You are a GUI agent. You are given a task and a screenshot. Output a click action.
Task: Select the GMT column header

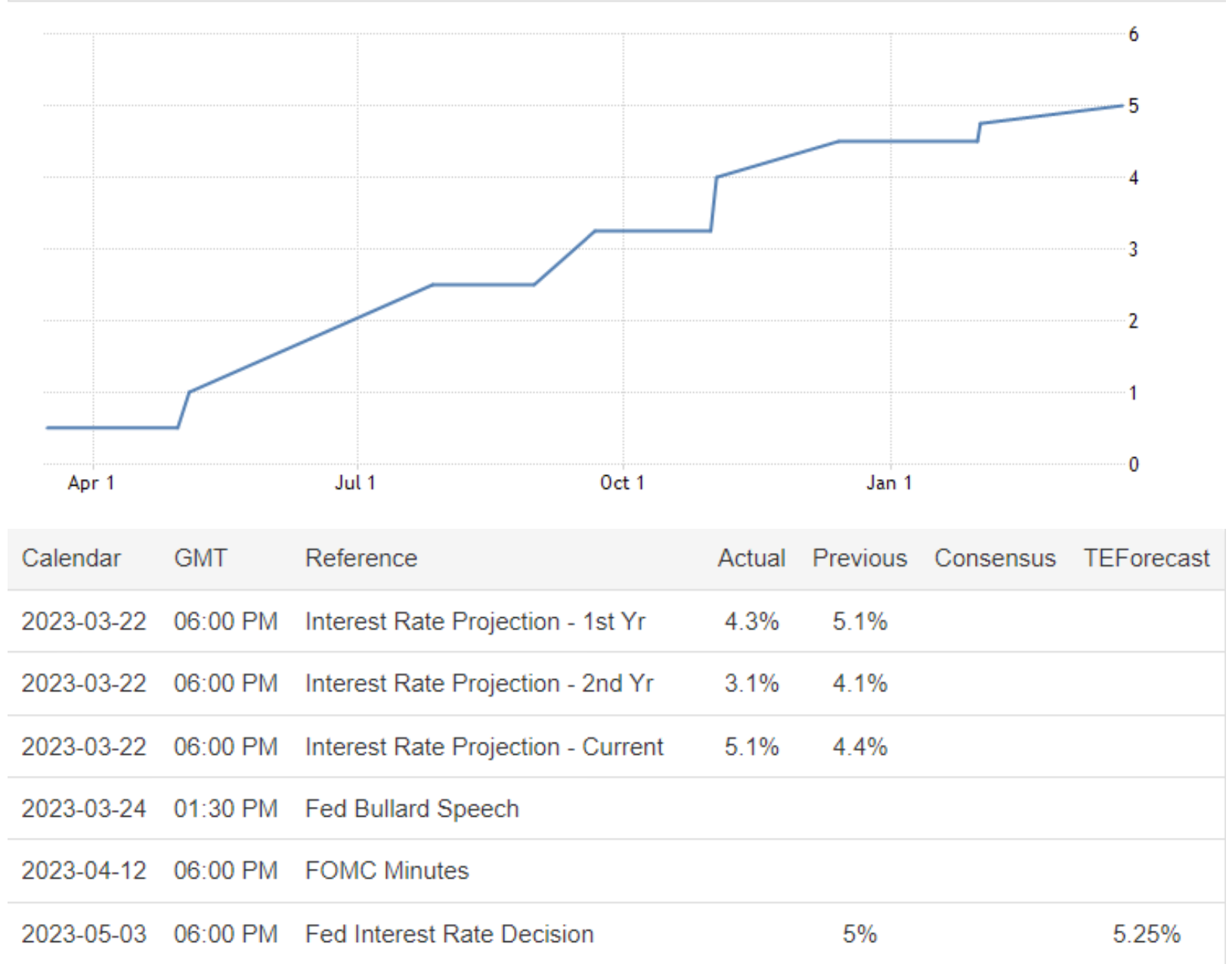pyautogui.click(x=200, y=558)
